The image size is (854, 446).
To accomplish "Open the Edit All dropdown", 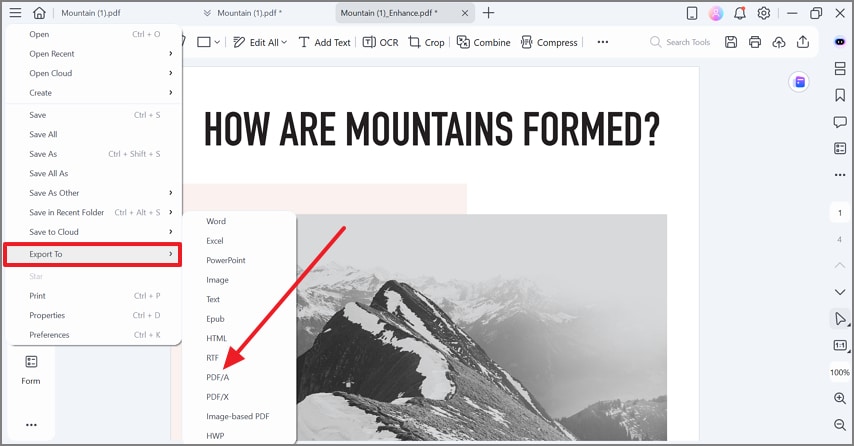I will 260,42.
